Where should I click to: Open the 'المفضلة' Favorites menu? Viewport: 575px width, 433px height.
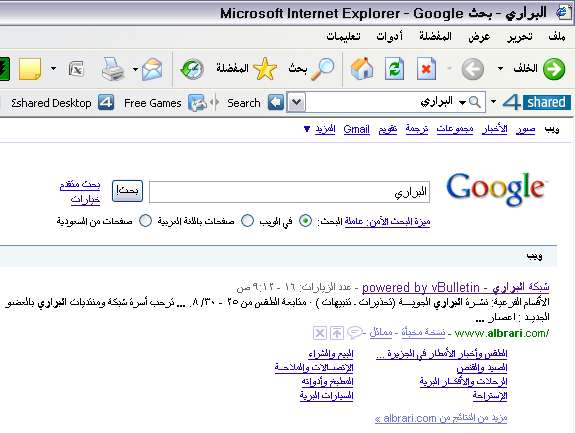(x=435, y=36)
